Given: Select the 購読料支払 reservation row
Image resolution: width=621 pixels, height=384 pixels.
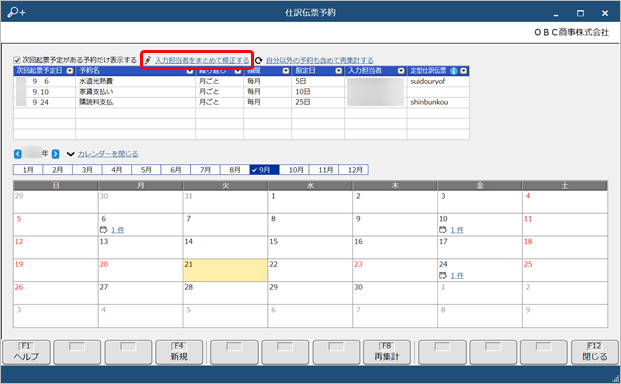Looking at the screenshot, I should click(x=241, y=102).
